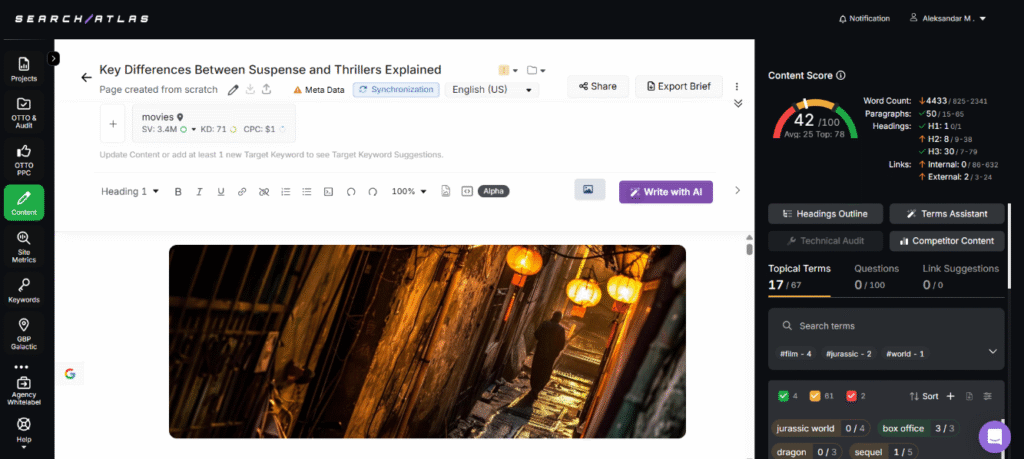Viewport: 1024px width, 459px height.
Task: Click the pencil icon to edit page title
Action: click(232, 90)
